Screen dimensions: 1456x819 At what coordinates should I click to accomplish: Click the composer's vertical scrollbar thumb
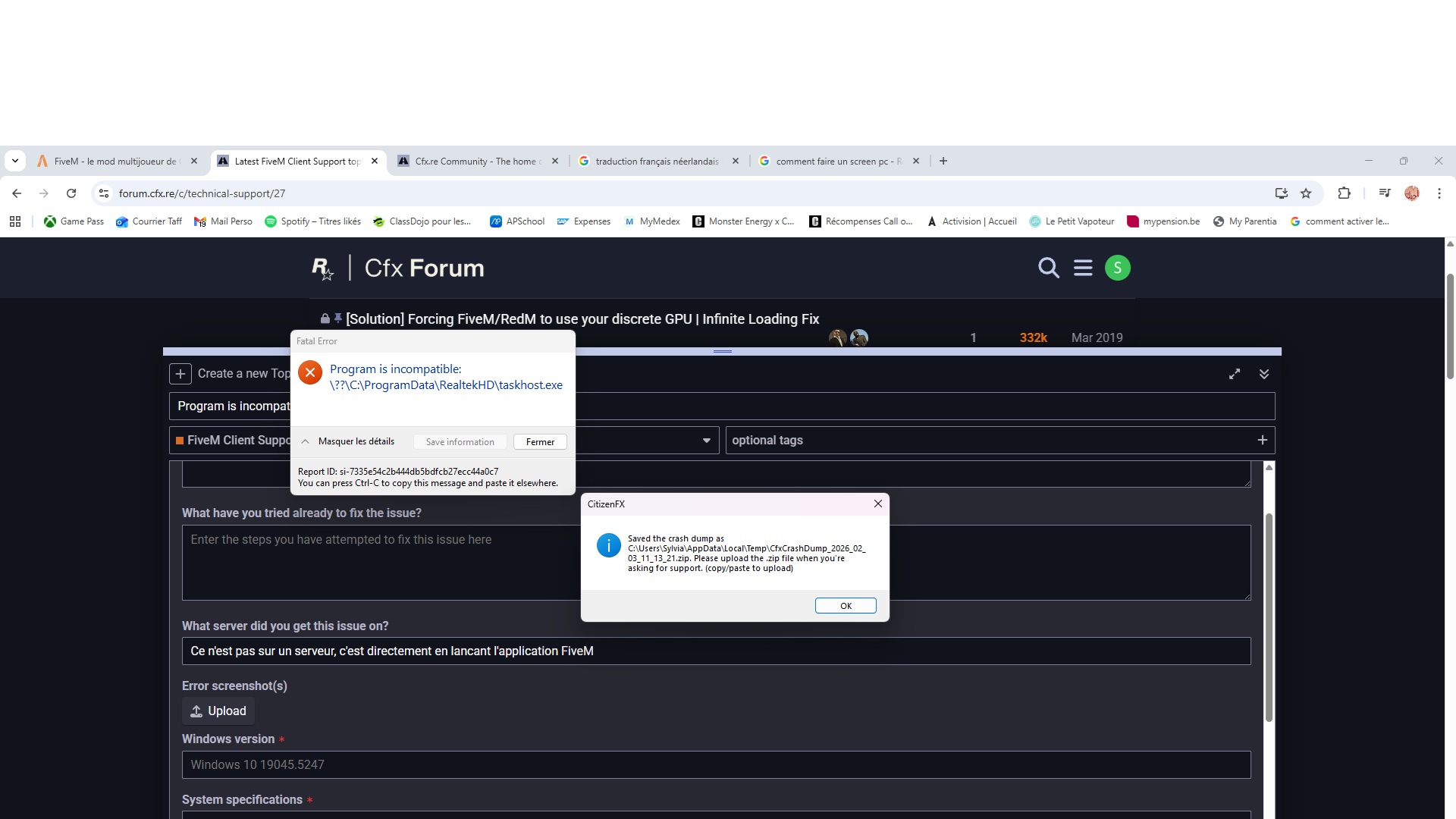point(1269,618)
